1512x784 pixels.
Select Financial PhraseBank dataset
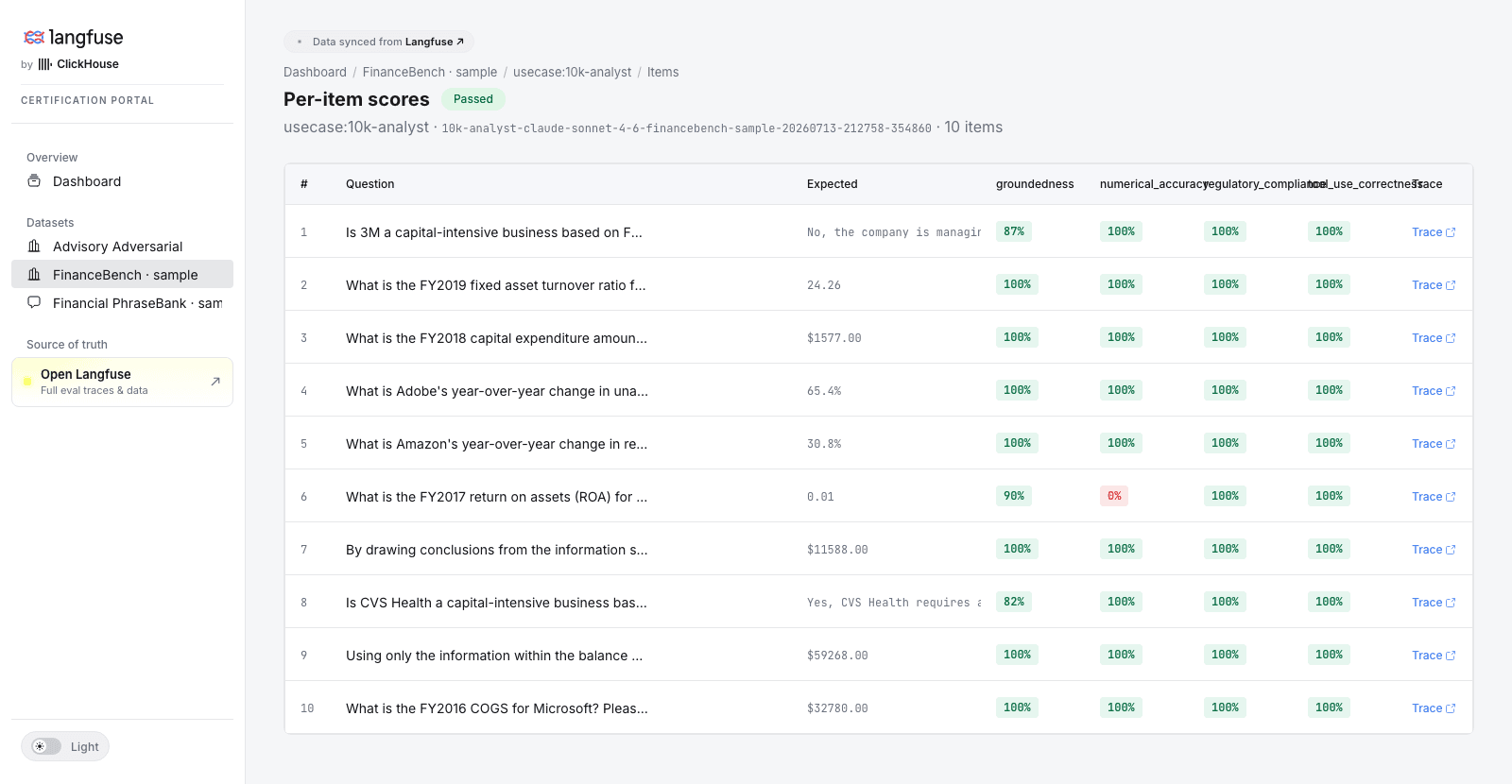click(x=122, y=303)
